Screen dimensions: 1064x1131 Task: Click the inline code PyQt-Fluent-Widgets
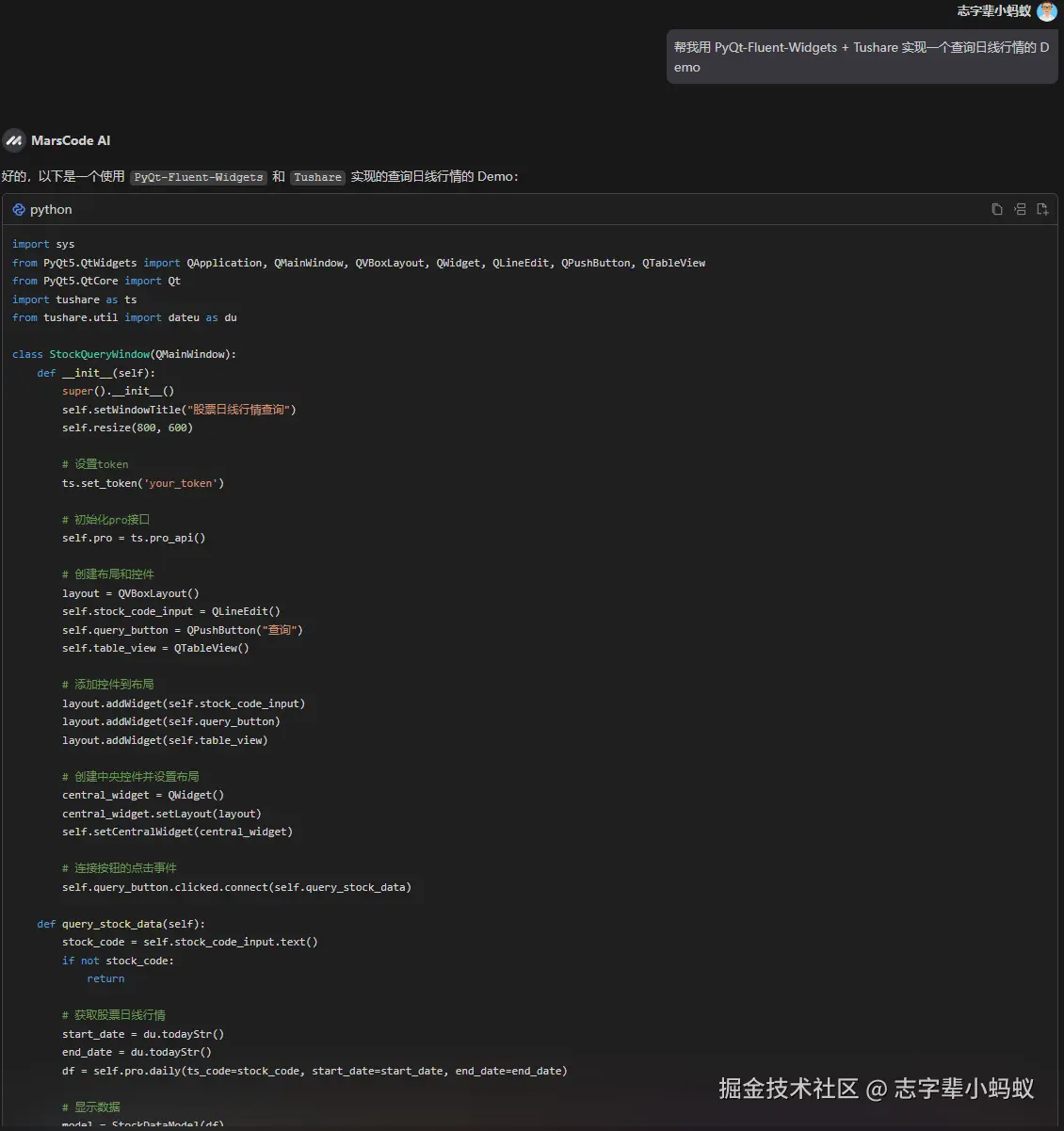(199, 177)
